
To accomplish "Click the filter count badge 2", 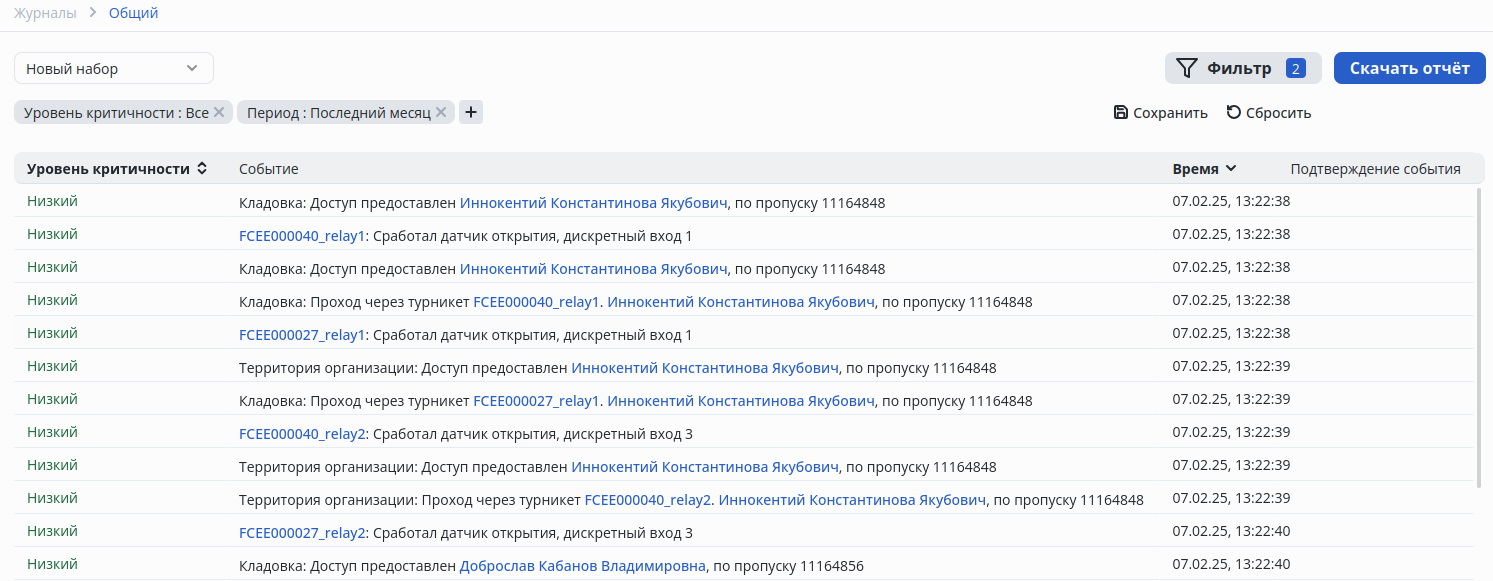I will click(1295, 68).
